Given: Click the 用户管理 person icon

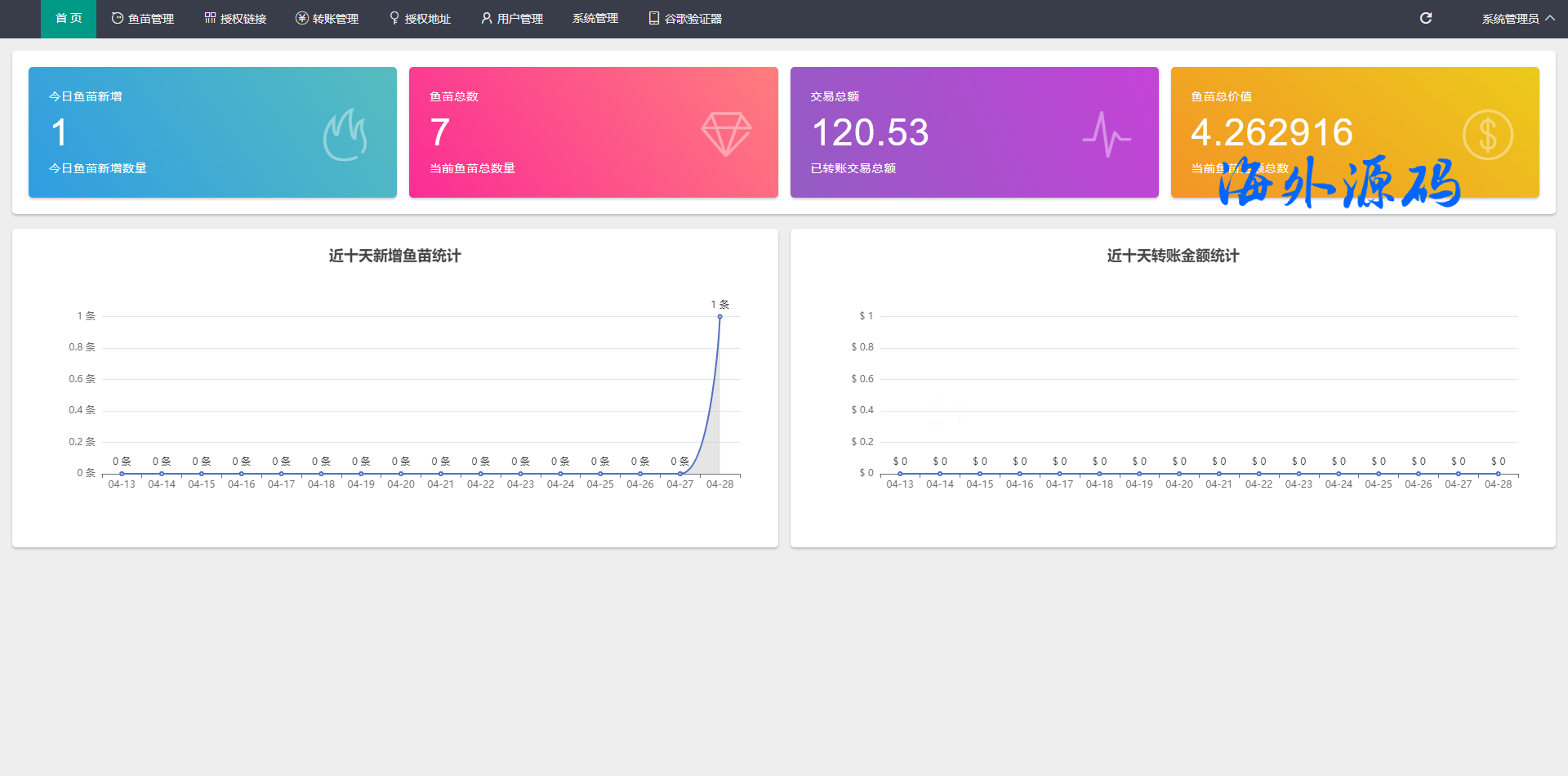Looking at the screenshot, I should 487,18.
